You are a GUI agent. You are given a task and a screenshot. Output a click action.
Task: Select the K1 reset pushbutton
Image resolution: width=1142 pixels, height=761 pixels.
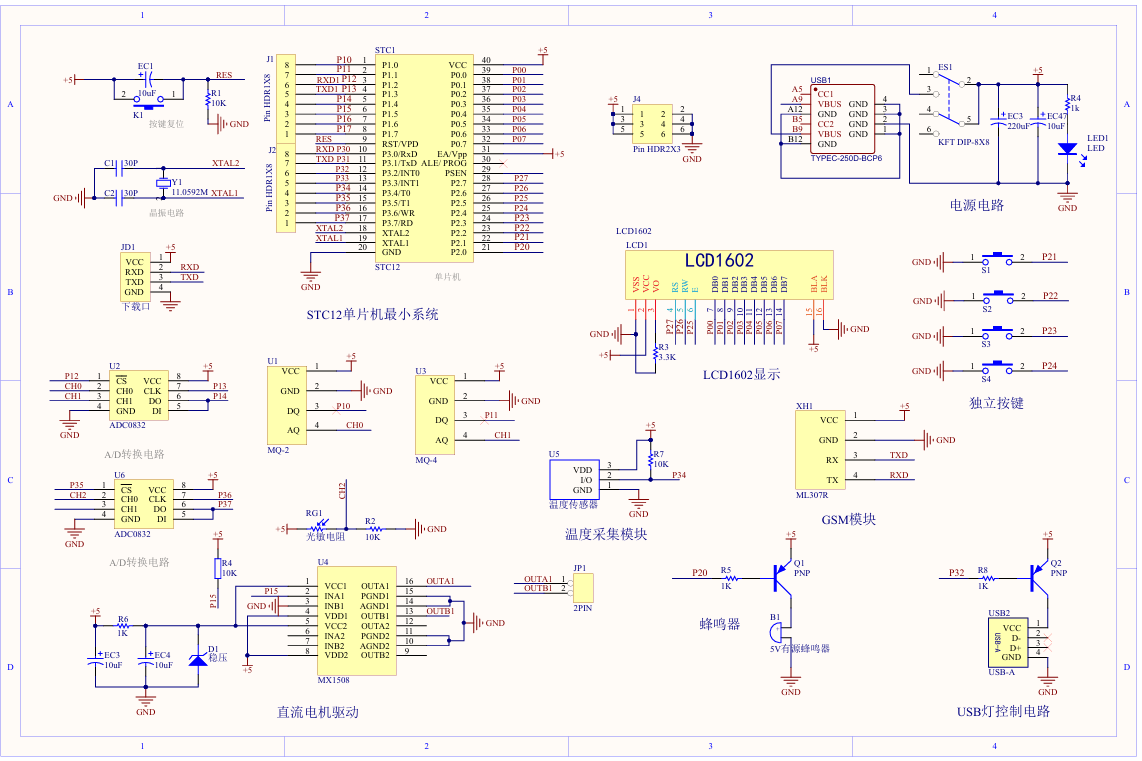pyautogui.click(x=148, y=105)
